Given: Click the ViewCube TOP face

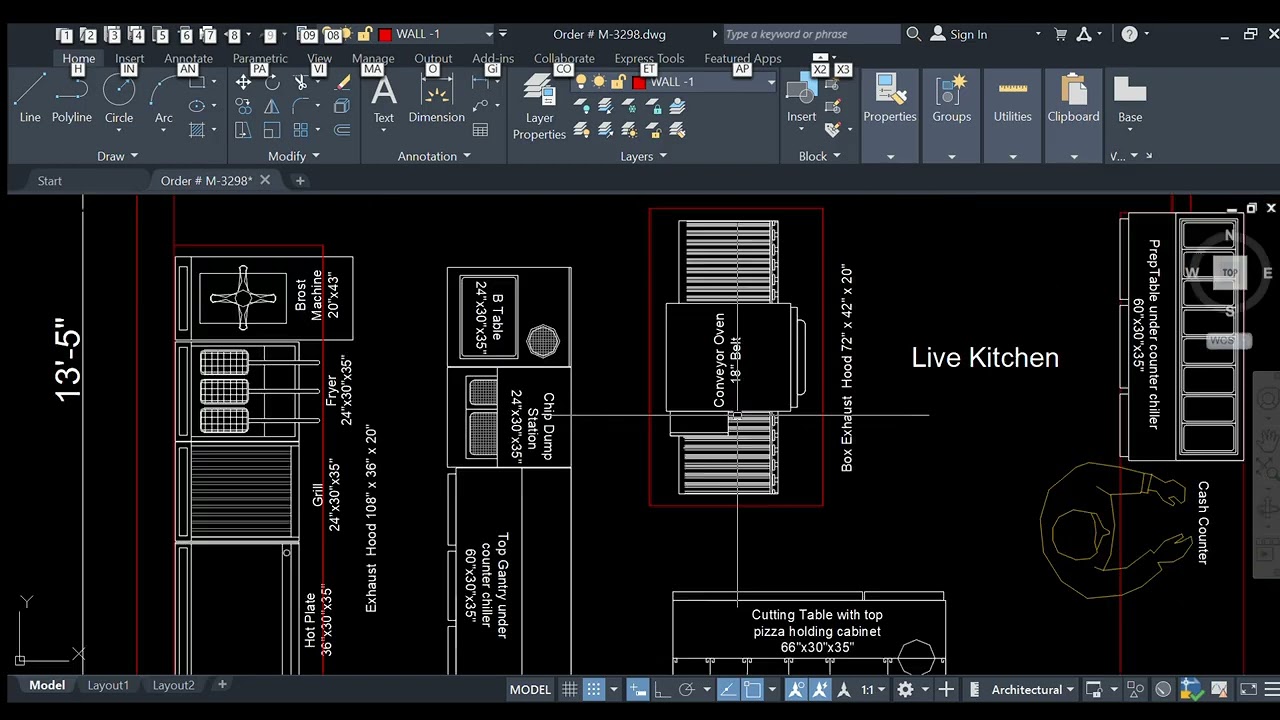Looking at the screenshot, I should (1229, 272).
